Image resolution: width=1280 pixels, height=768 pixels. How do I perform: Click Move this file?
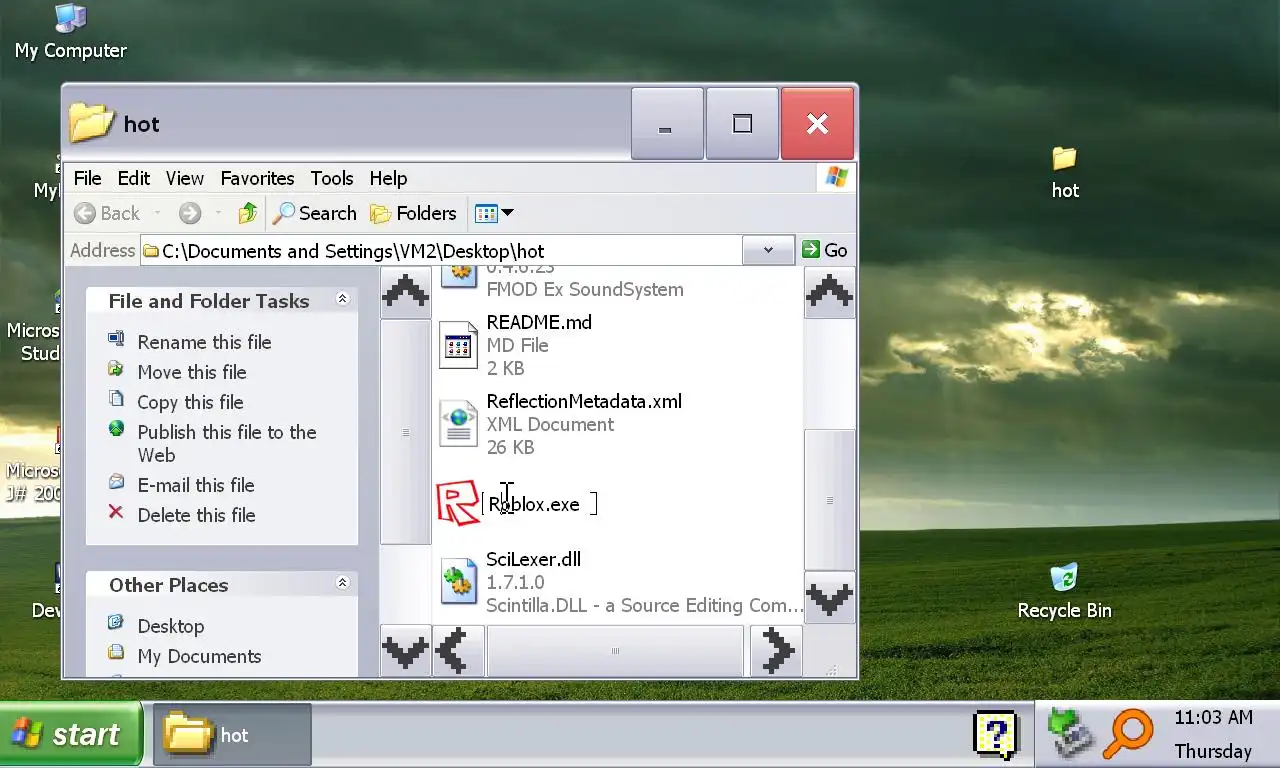pyautogui.click(x=192, y=372)
